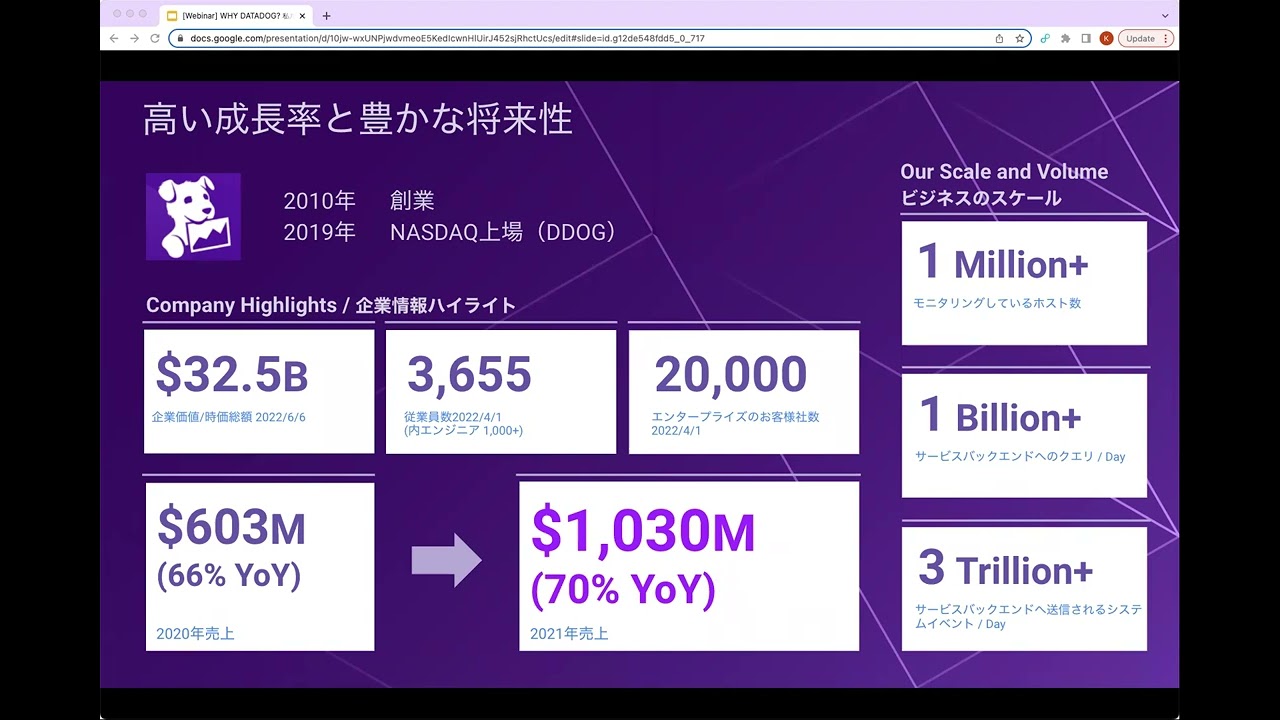Screen dimensions: 1280x720
Task: Click the Our Scale and Volume heading
Action: (1004, 172)
